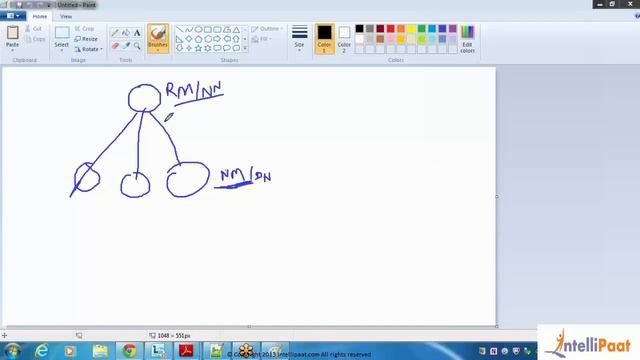
Task: Pick the Polygon shape
Action: [x=227, y=29]
